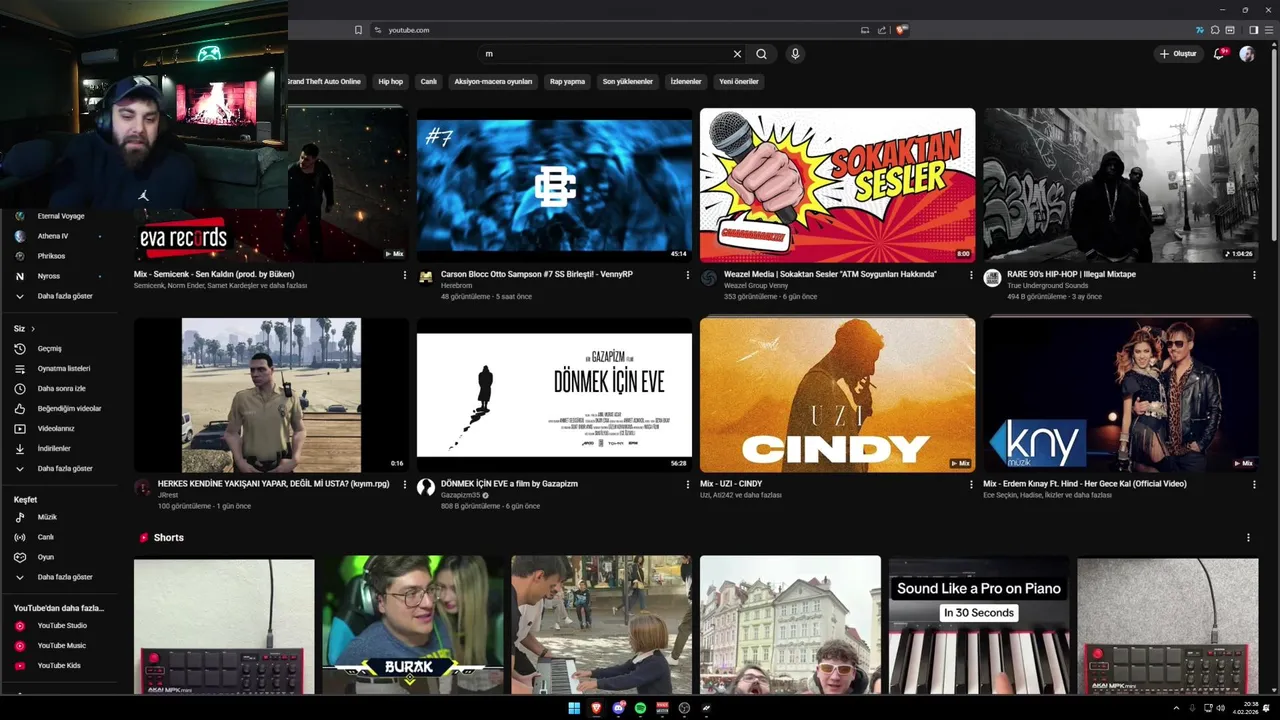
Task: Open options menu for Carson Blocc video
Action: point(688,275)
